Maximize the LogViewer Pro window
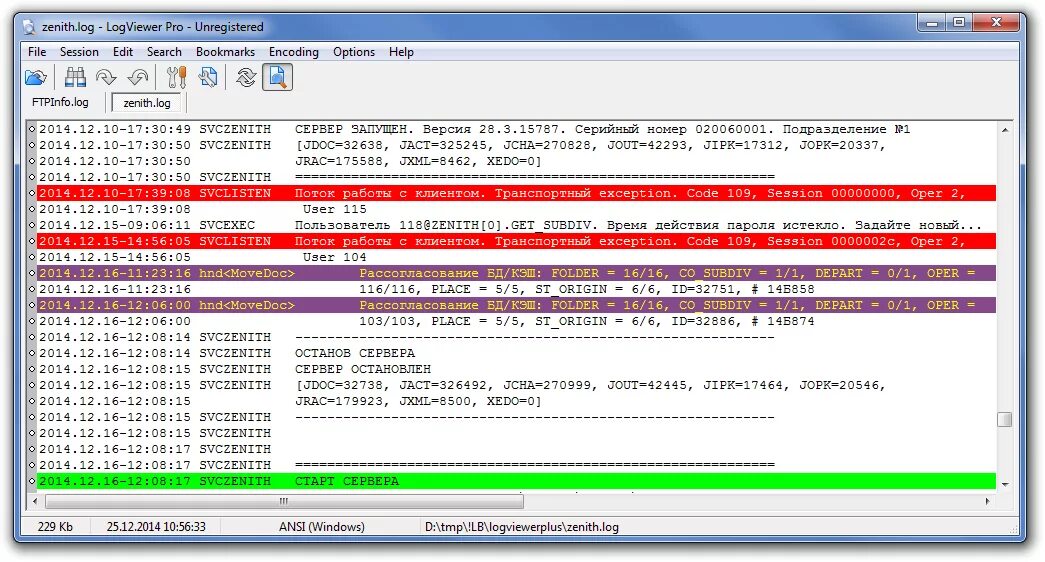The height and width of the screenshot is (562, 1045). (959, 23)
